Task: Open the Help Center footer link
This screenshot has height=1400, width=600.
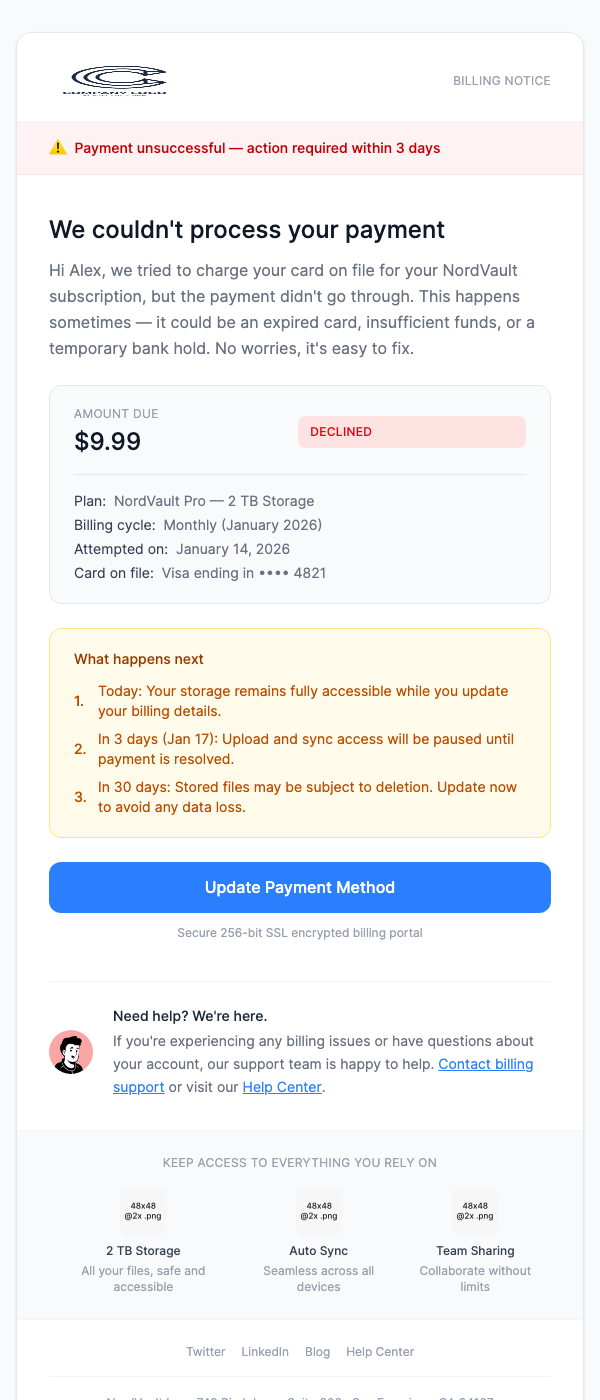Action: point(380,1351)
